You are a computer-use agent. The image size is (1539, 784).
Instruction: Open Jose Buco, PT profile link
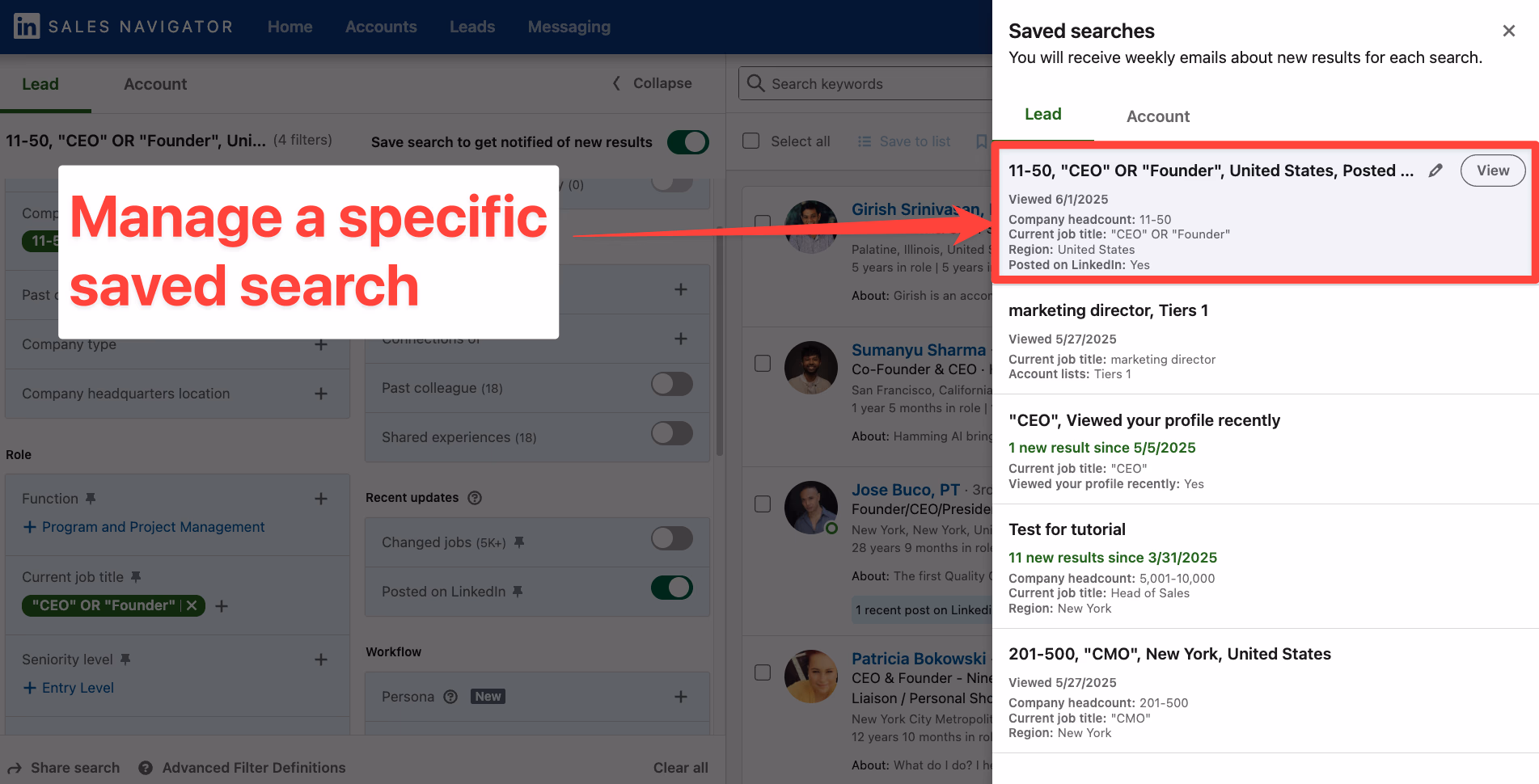[x=905, y=490]
